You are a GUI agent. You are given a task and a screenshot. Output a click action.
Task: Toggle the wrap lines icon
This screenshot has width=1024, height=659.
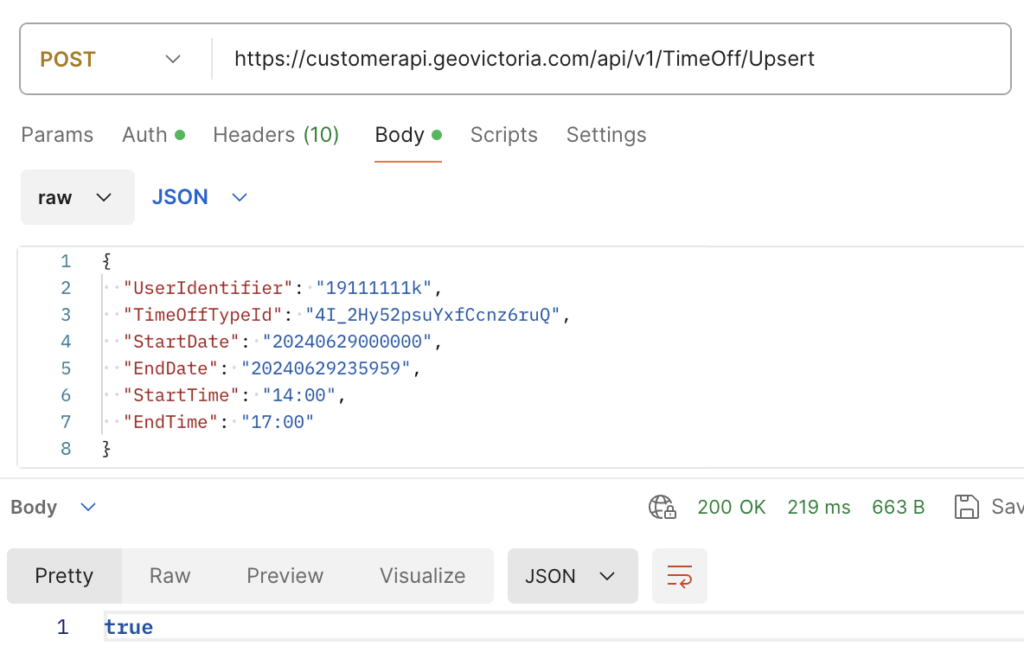point(679,576)
